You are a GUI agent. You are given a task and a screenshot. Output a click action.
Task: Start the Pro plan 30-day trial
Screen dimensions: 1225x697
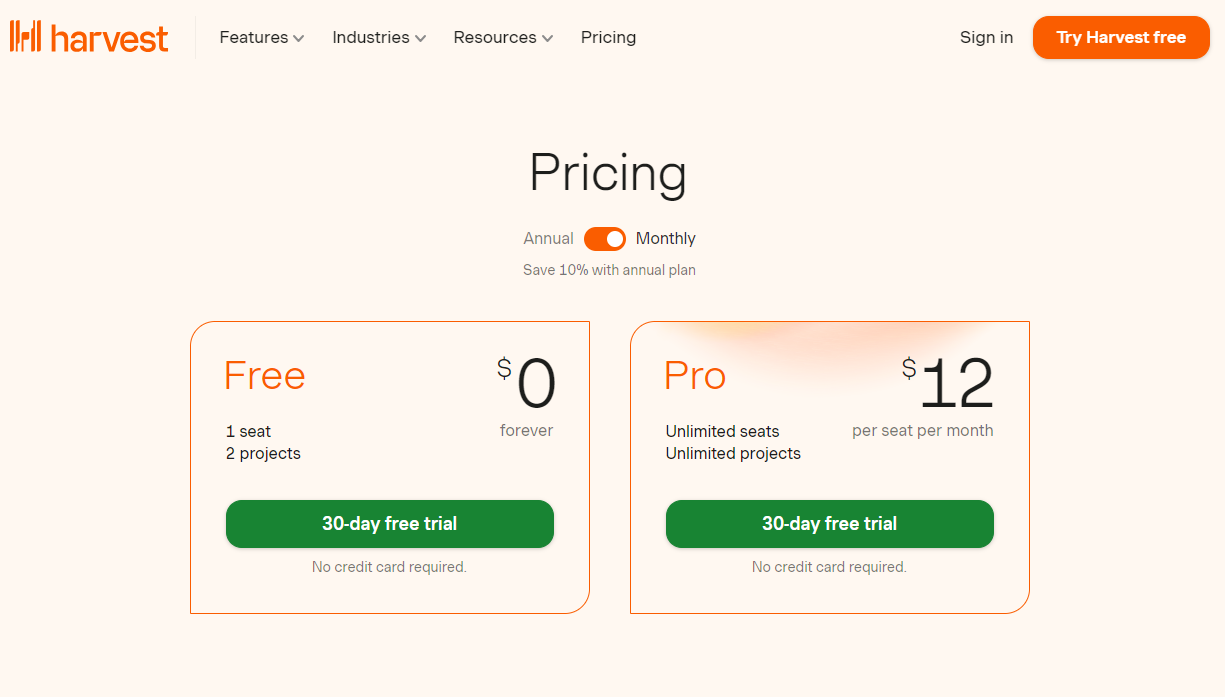[x=830, y=524]
